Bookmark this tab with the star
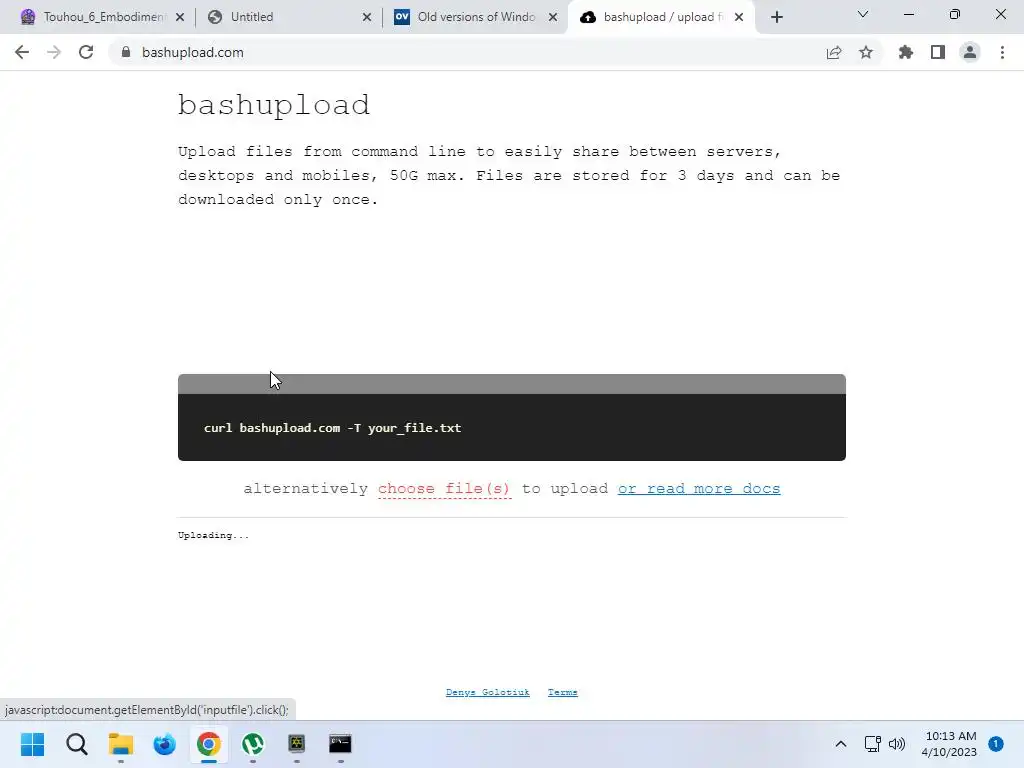Viewport: 1024px width, 768px height. point(866,52)
